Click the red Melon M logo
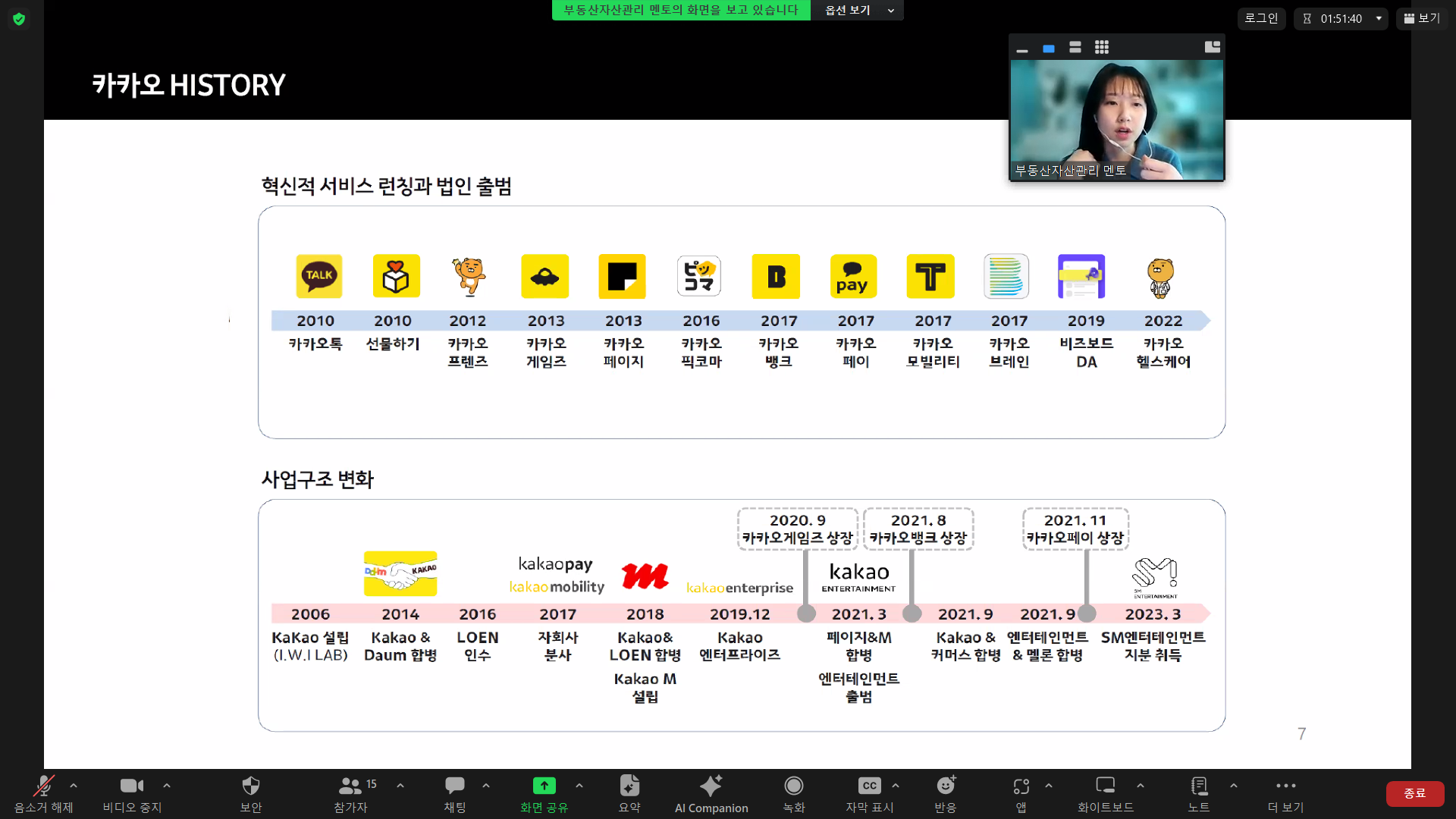Screen dimensions: 1456x819 [645, 576]
